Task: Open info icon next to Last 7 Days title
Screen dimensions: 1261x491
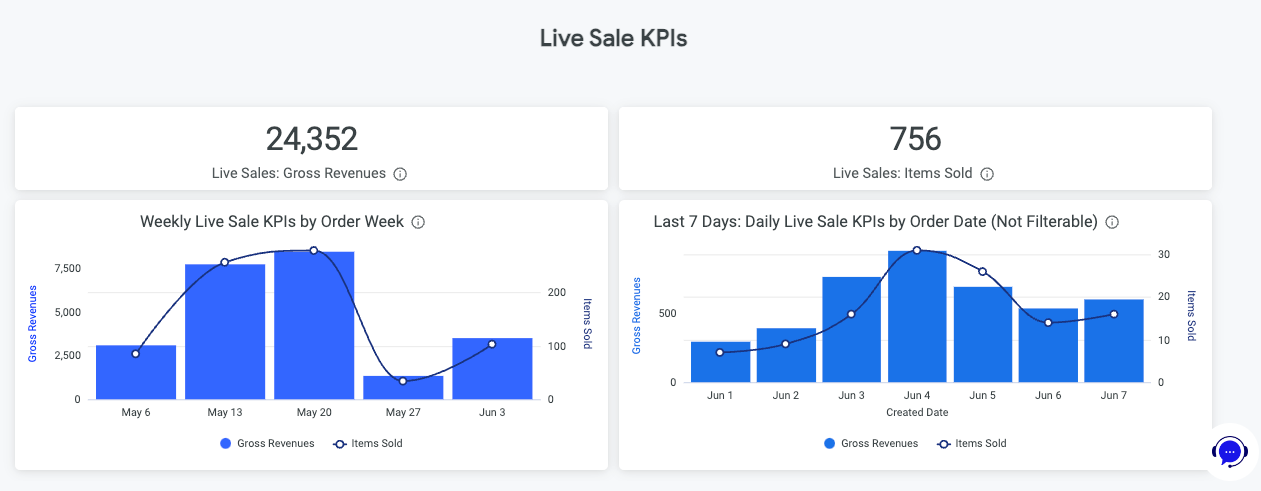Action: 1112,222
